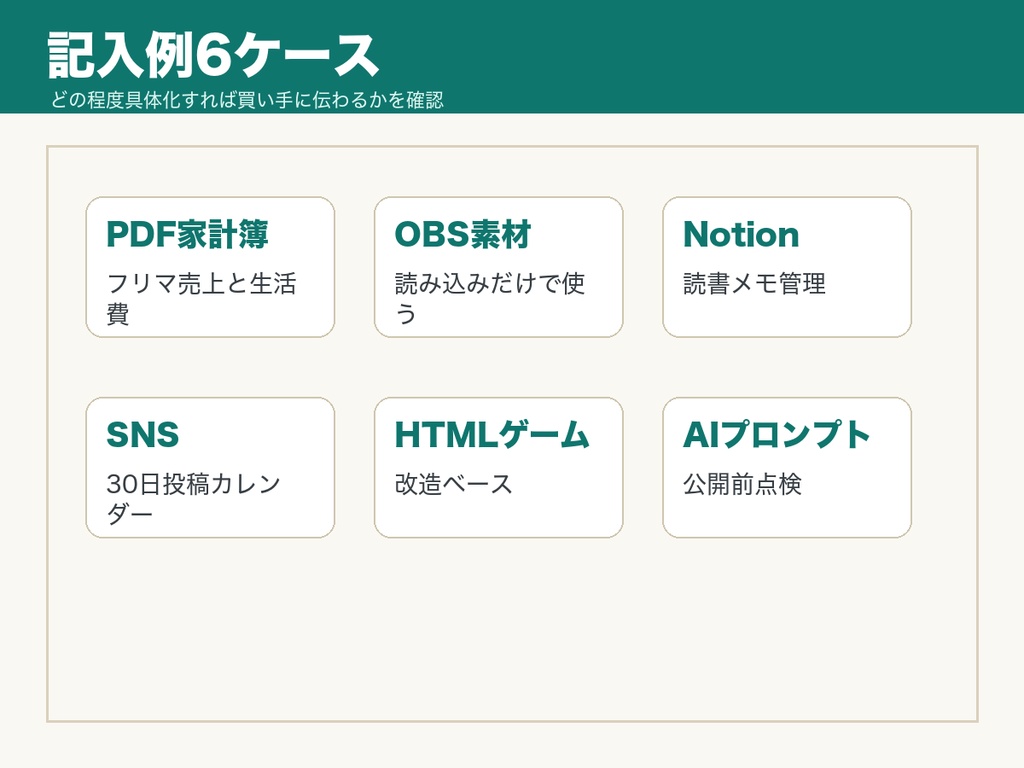The height and width of the screenshot is (768, 1024).
Task: Click the 改造ベース description
Action: tap(454, 484)
